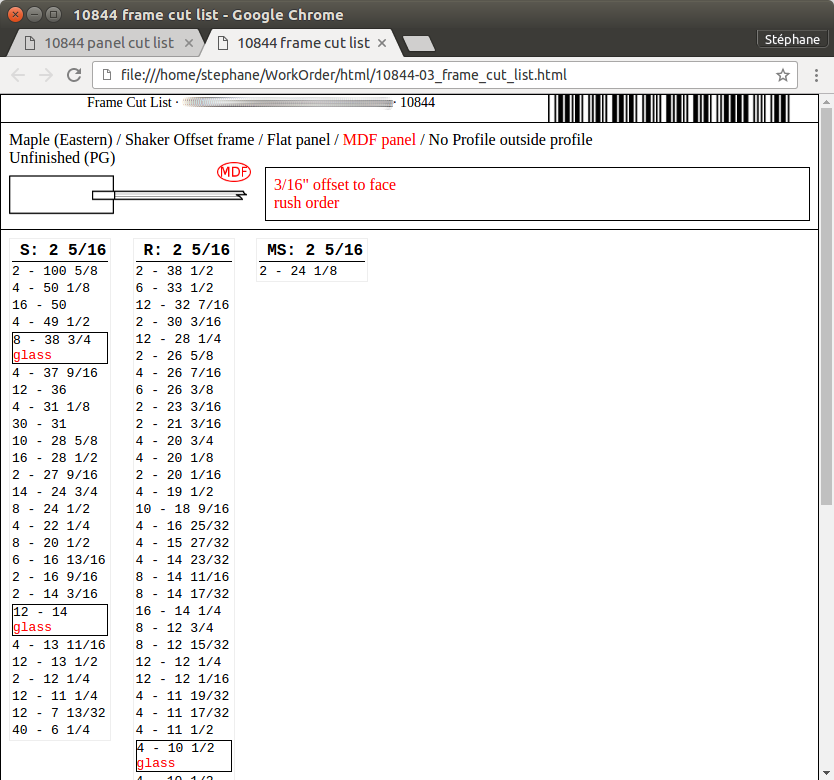The height and width of the screenshot is (780, 834).
Task: Click the red MDF oval symbol
Action: point(234,171)
